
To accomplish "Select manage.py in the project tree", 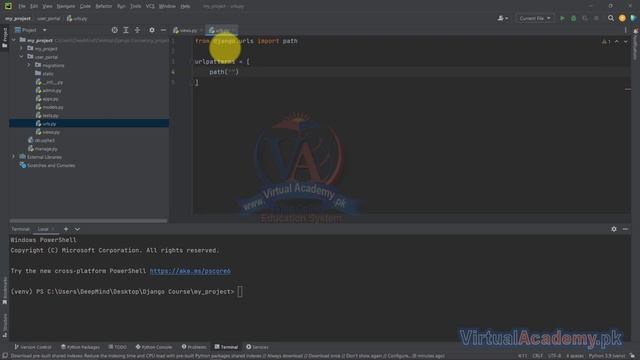I will tap(46, 149).
